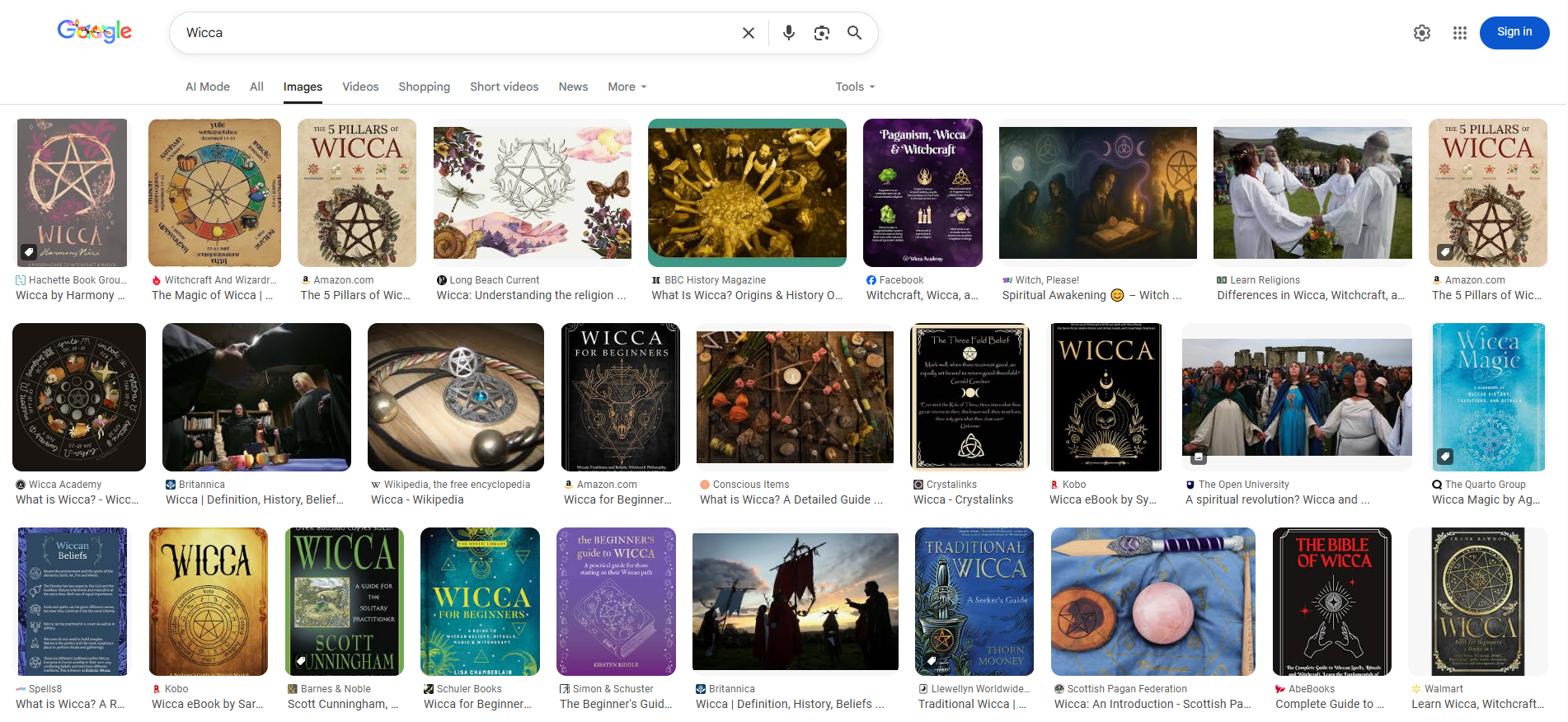Click the AbeBooks source favicon
Screen dimensions: 1568x722
[x=1280, y=689]
